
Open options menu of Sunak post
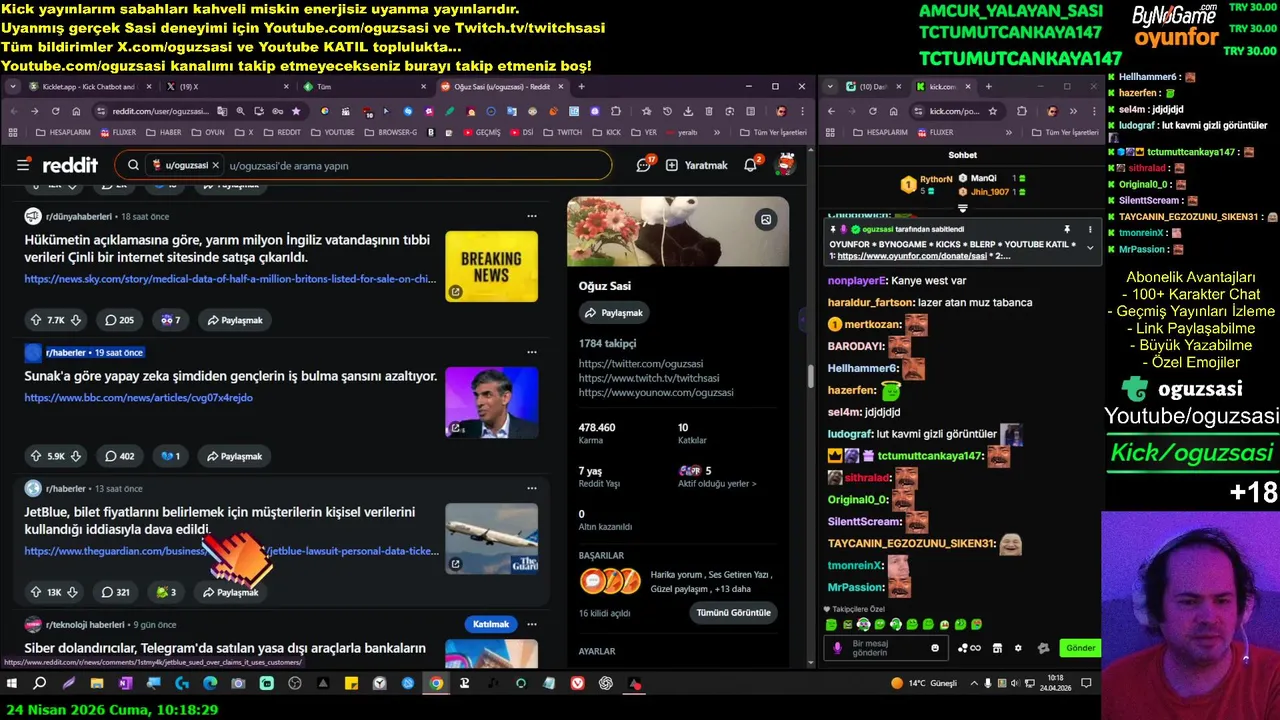click(x=532, y=352)
